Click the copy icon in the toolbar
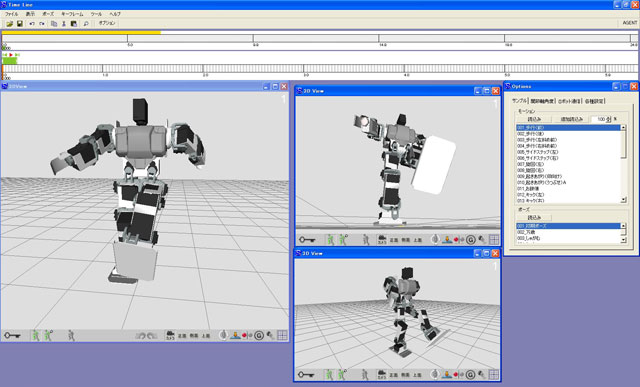 point(54,24)
